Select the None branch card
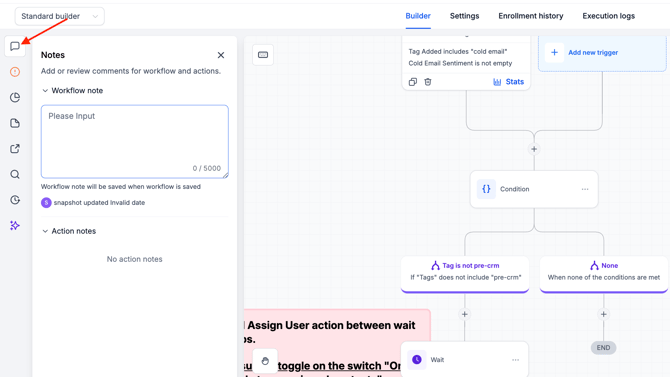Screen dimensions: 670x377 coord(604,274)
